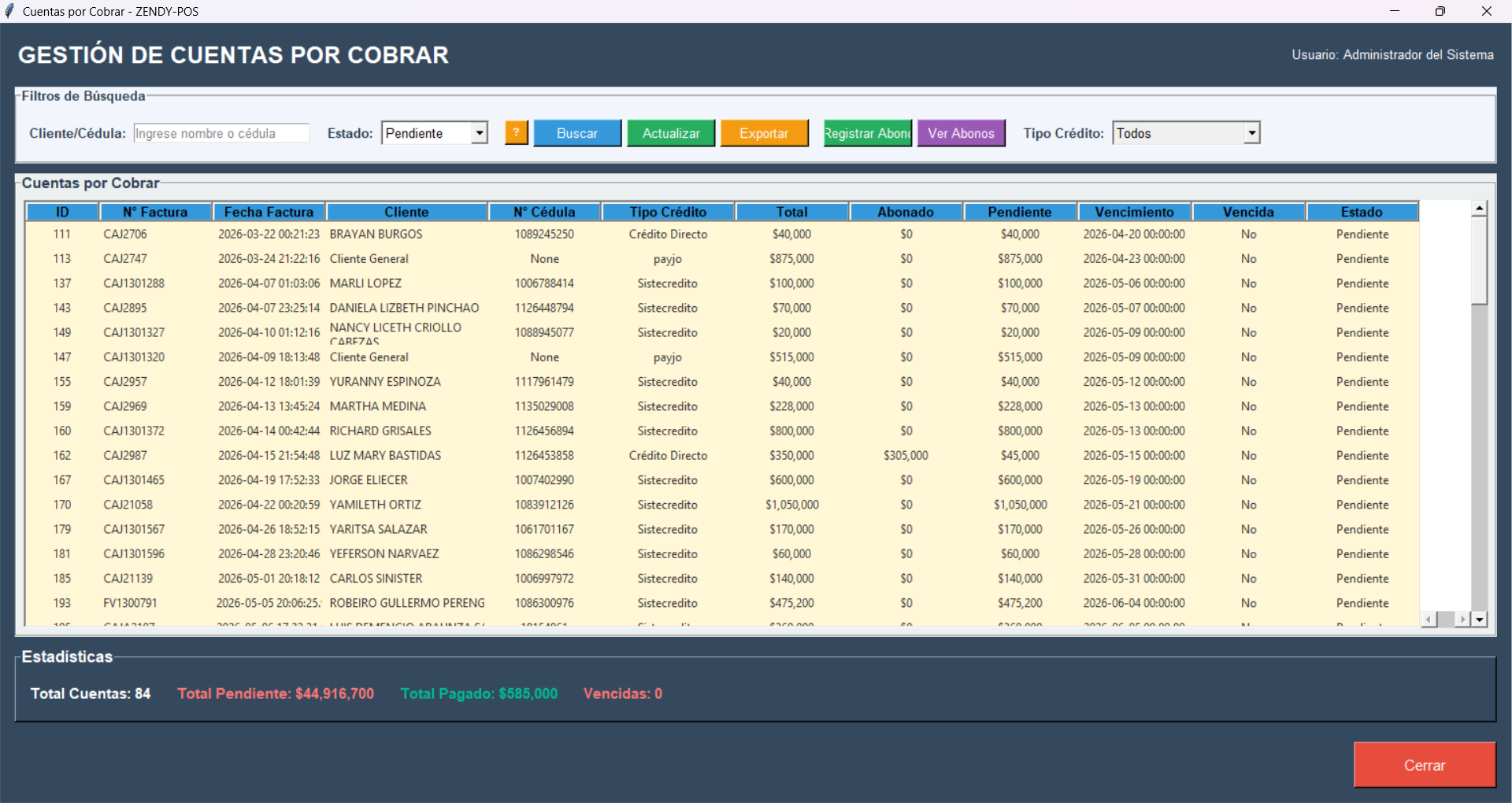The height and width of the screenshot is (803, 1512).
Task: Click the Registrar Abono button
Action: [x=868, y=133]
